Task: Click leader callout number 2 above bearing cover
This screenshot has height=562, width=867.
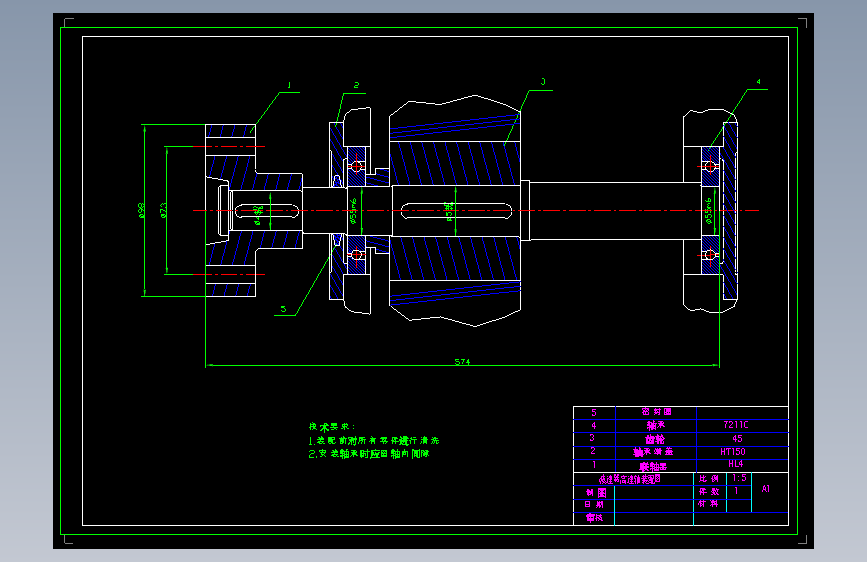Action: pos(356,85)
